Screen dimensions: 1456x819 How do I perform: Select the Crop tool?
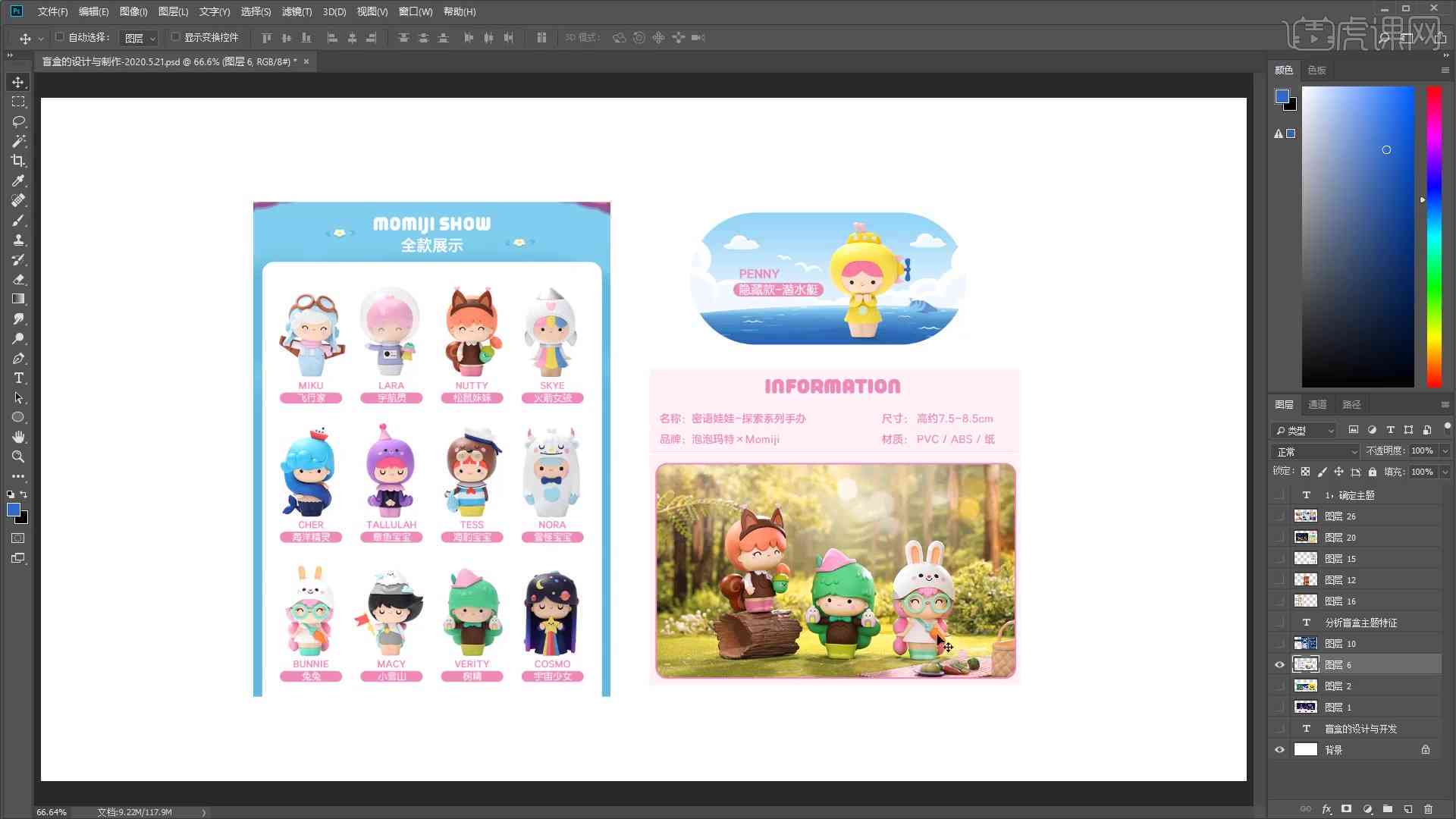pos(18,161)
